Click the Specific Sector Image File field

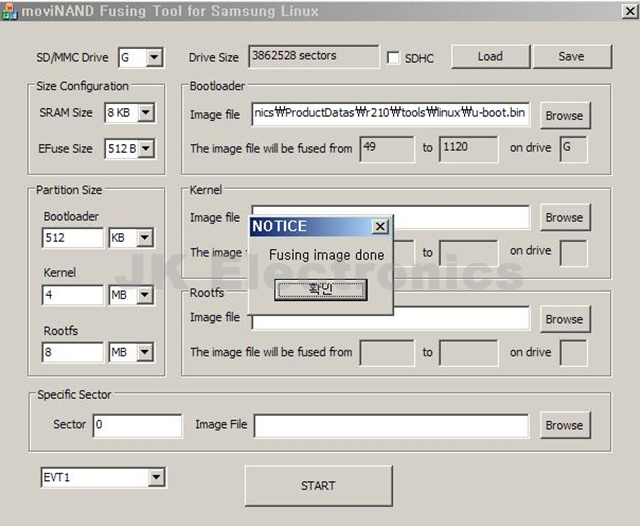[x=391, y=426]
